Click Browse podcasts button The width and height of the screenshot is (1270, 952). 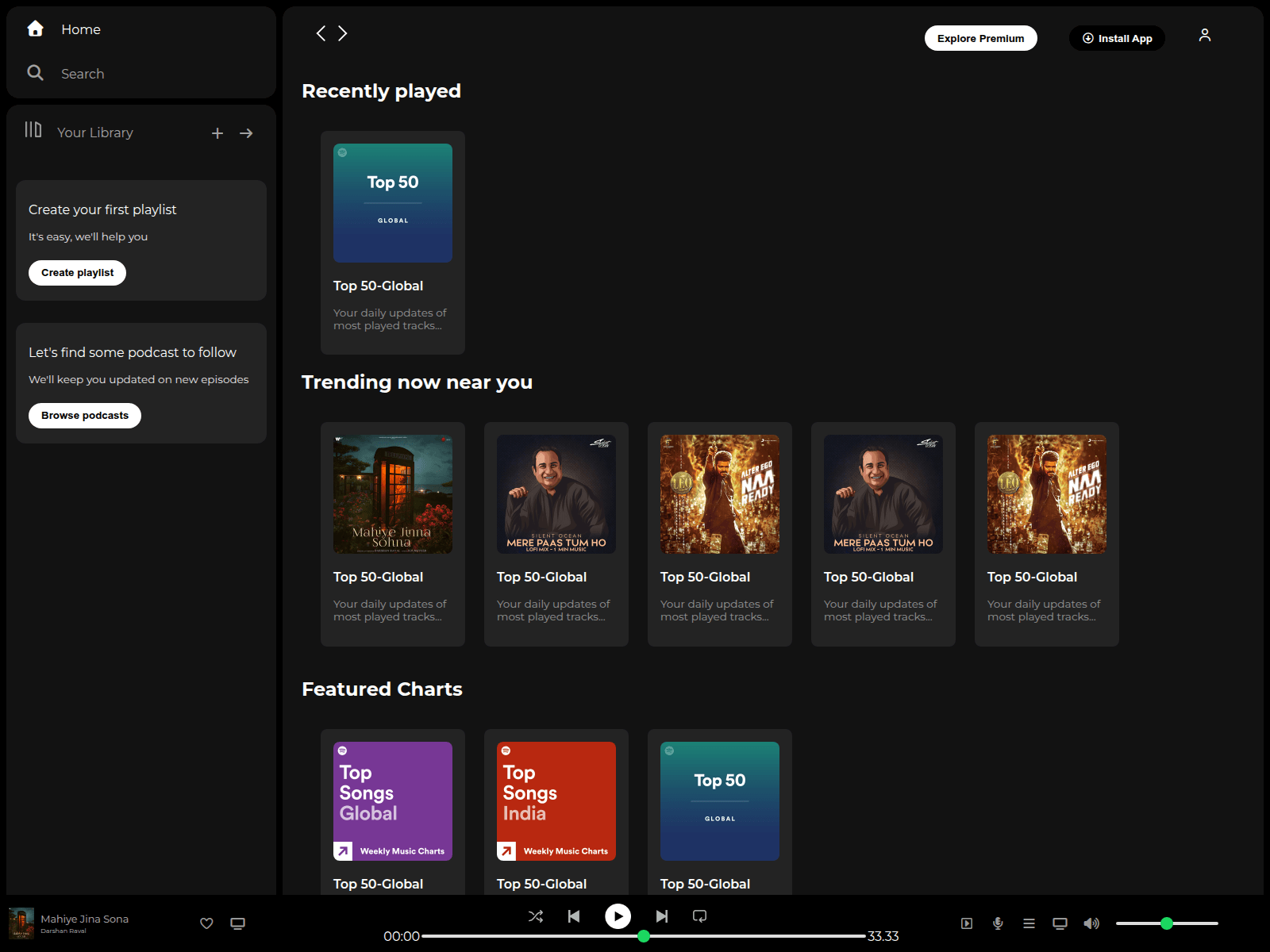tap(85, 416)
